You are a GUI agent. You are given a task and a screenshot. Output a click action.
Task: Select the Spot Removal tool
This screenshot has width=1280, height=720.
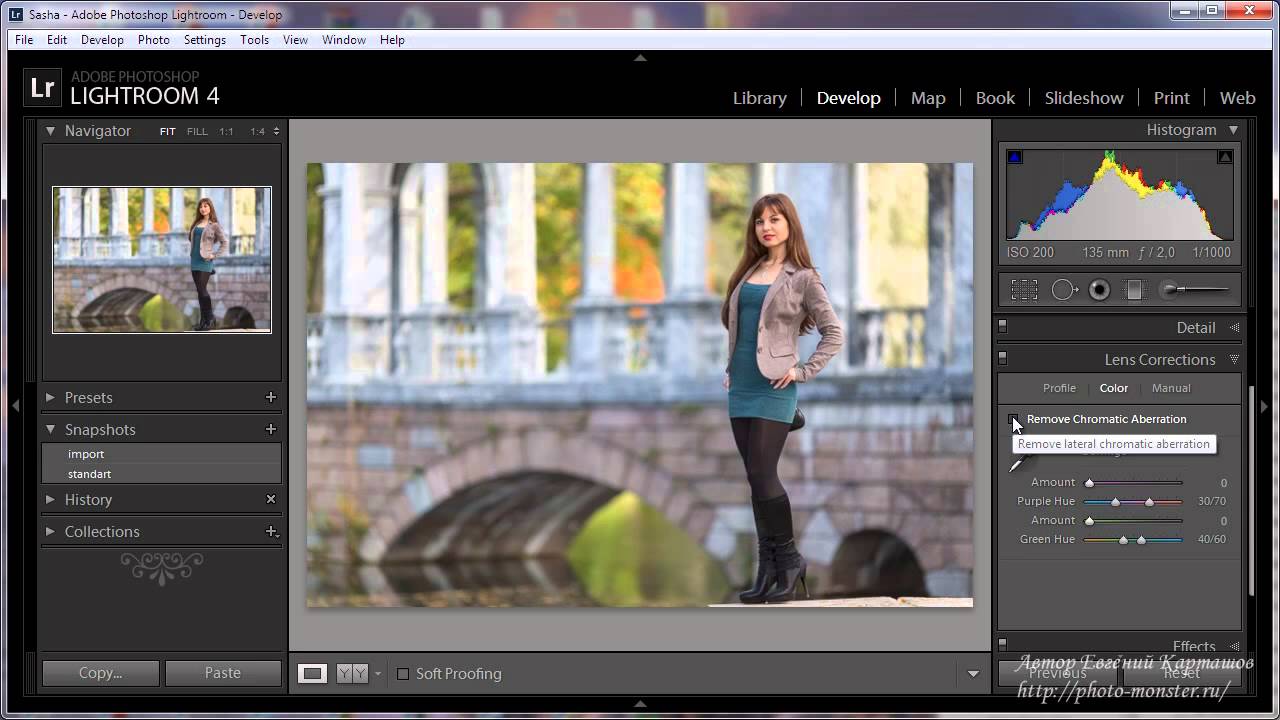coord(1064,290)
